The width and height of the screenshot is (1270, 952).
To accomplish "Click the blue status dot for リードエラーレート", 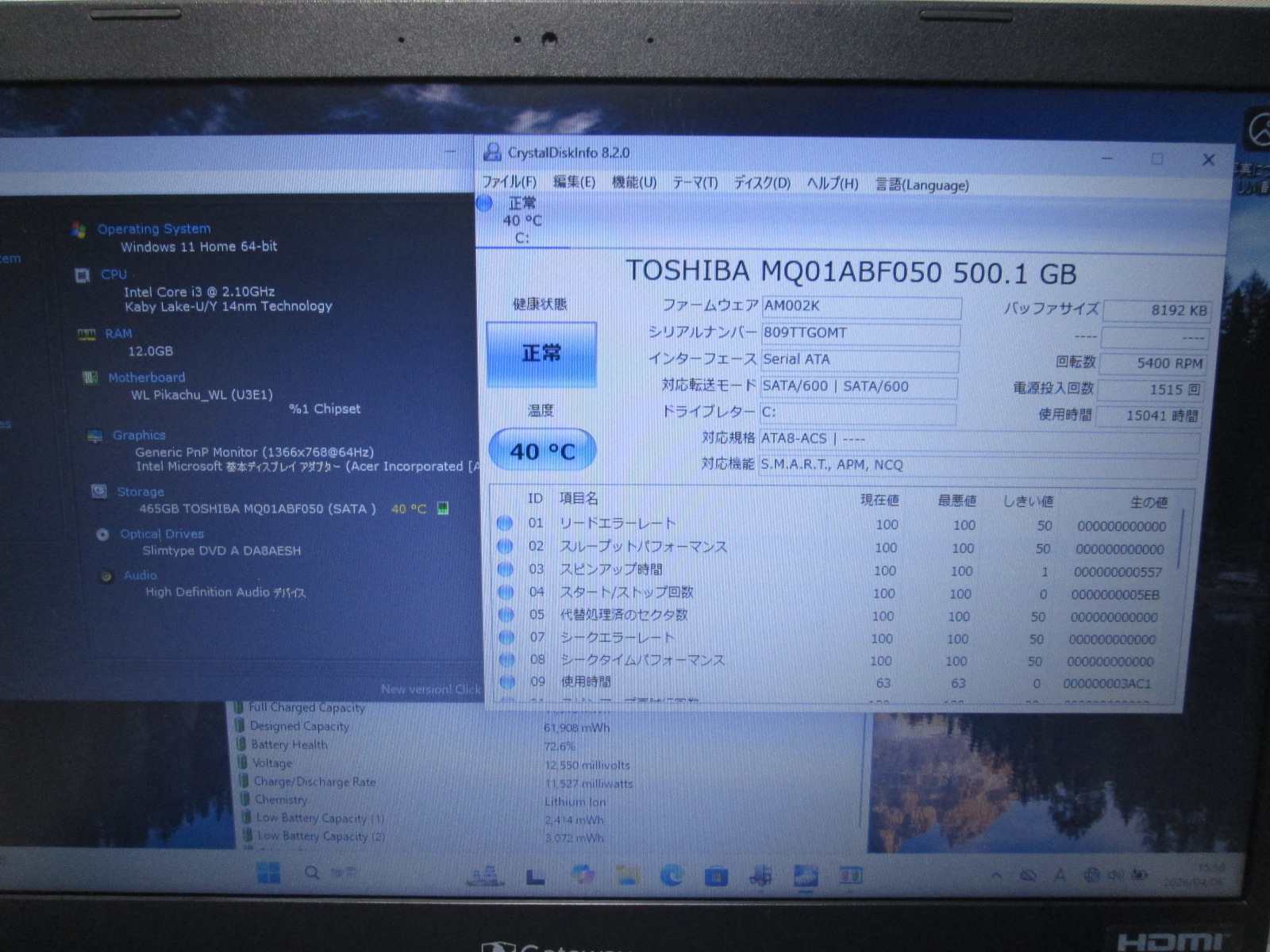I will click(x=504, y=523).
